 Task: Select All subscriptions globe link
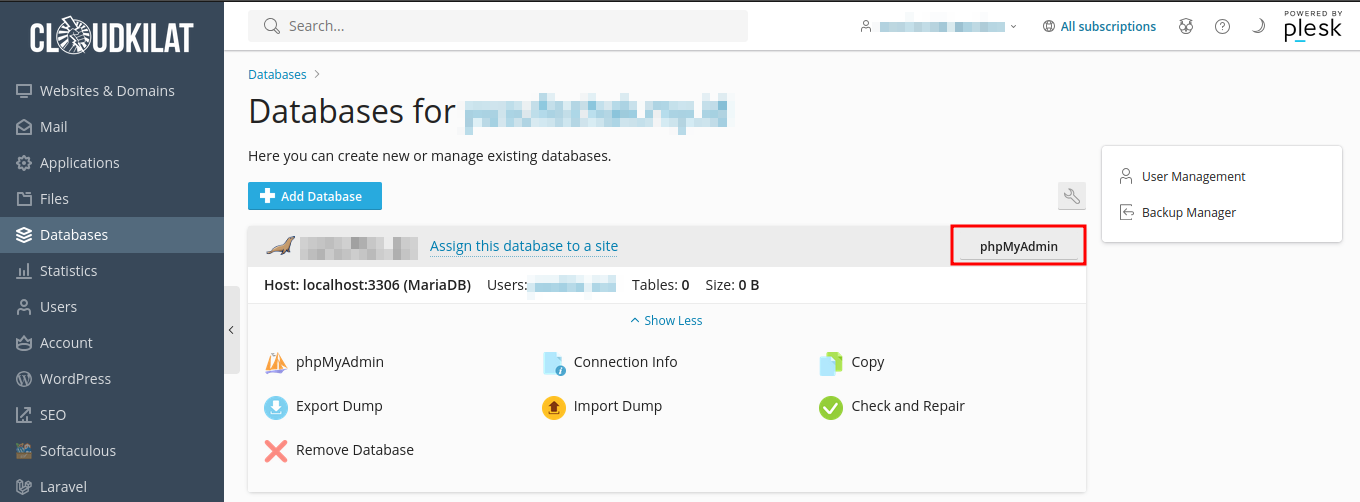[1099, 27]
